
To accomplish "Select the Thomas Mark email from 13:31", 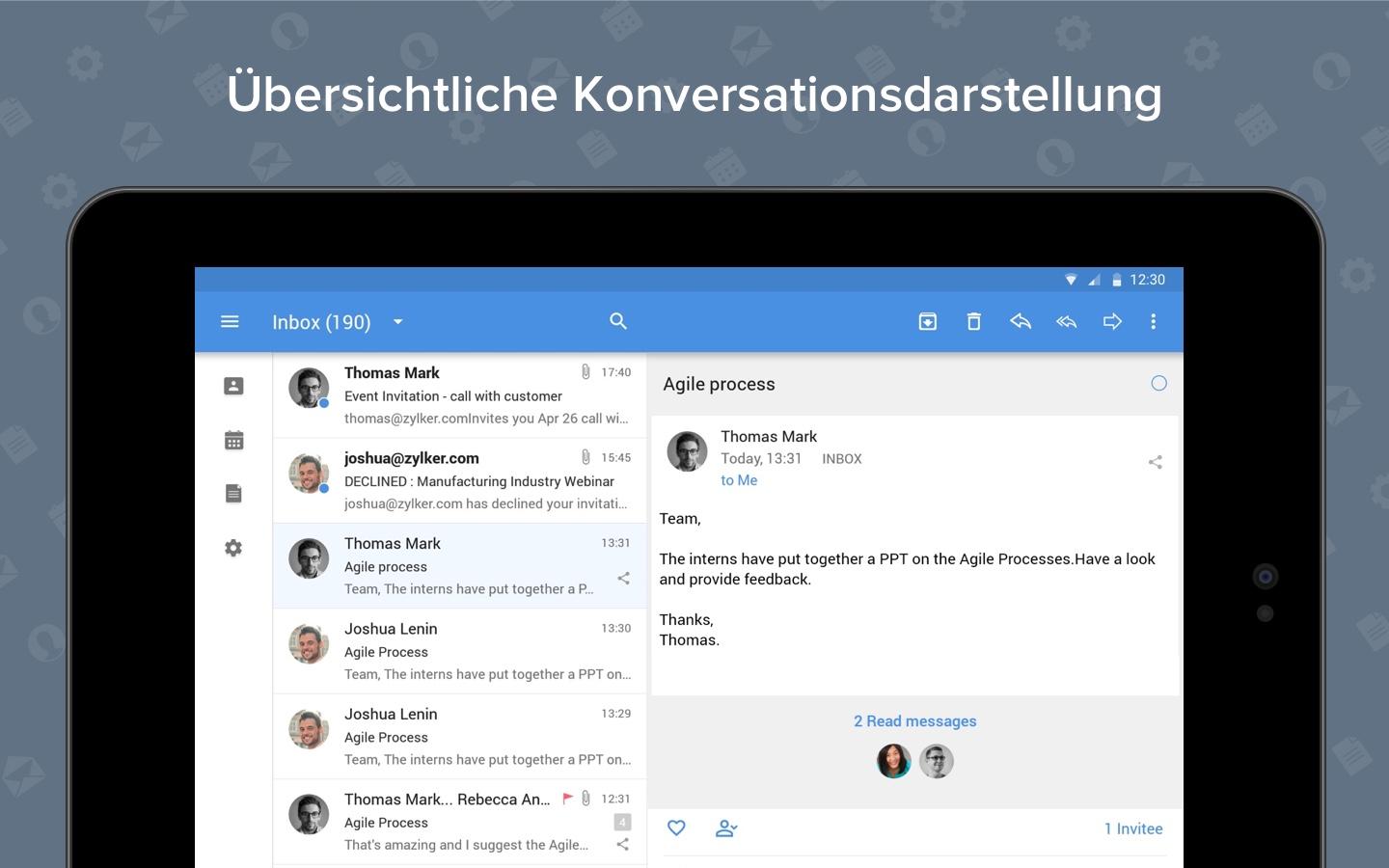I will point(459,566).
